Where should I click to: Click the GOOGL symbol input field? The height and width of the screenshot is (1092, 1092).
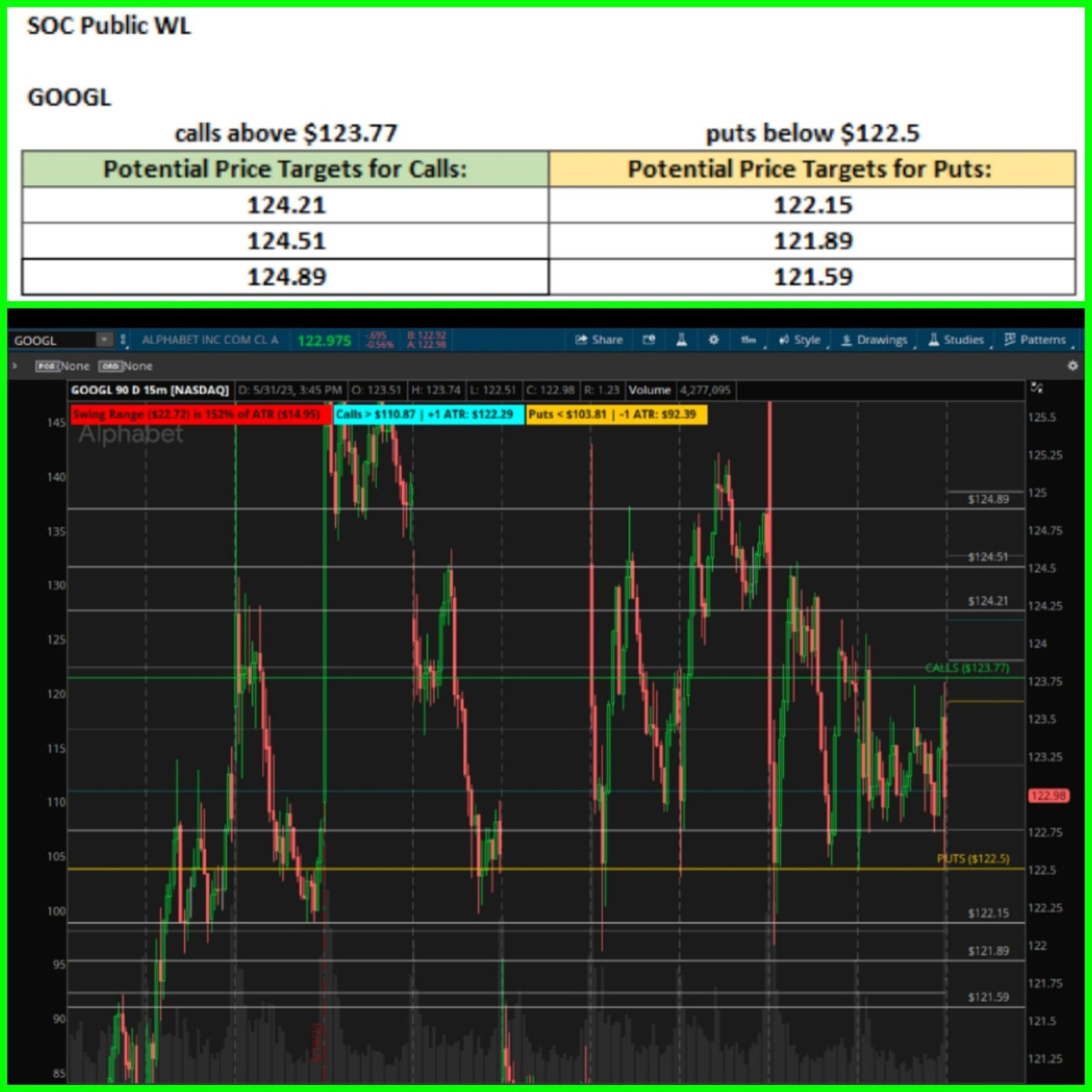53,340
